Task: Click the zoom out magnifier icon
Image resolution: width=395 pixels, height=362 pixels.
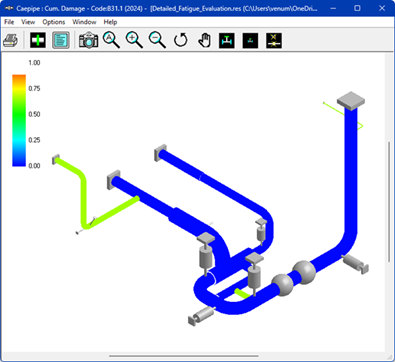Action: tap(157, 40)
